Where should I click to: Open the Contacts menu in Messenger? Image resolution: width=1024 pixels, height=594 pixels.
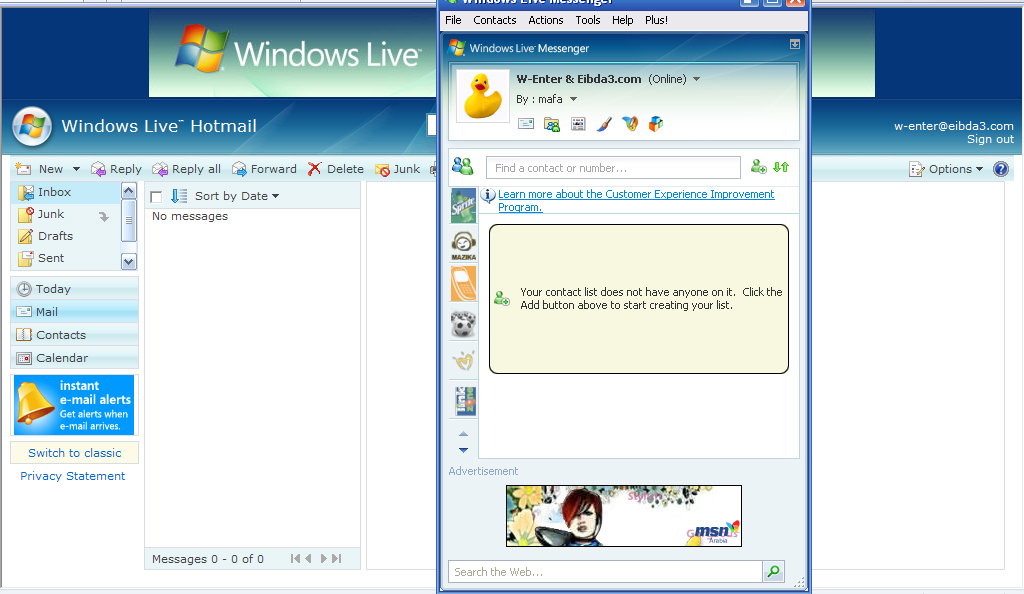(494, 20)
